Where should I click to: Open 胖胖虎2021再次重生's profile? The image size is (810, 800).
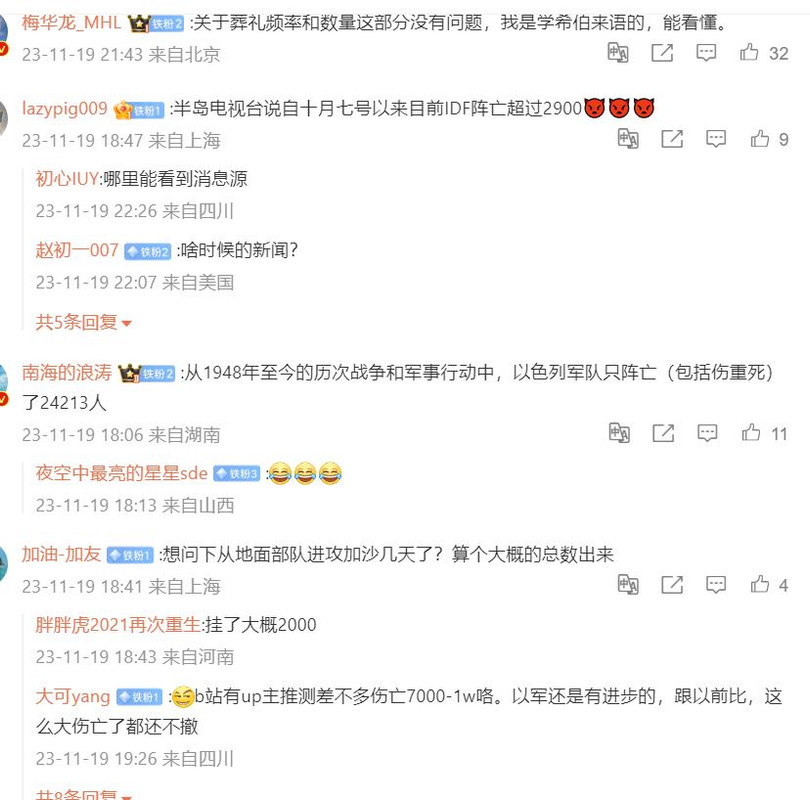point(118,625)
